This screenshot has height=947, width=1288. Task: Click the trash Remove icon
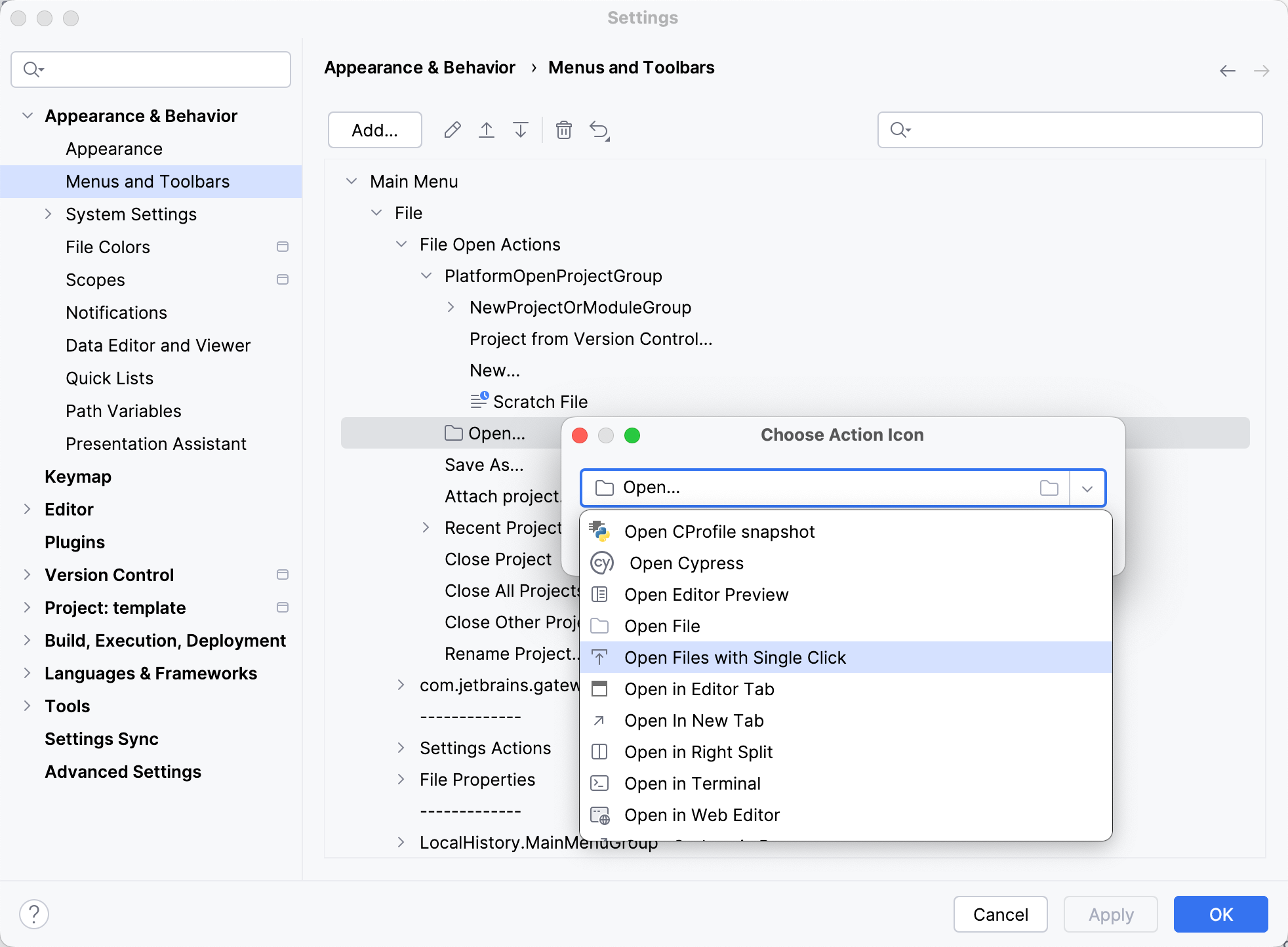point(564,130)
